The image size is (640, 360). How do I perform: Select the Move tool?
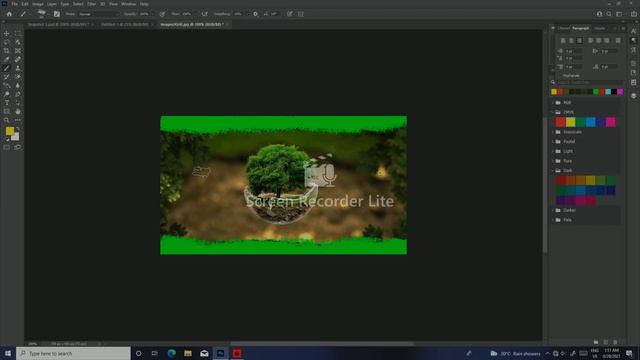click(7, 33)
